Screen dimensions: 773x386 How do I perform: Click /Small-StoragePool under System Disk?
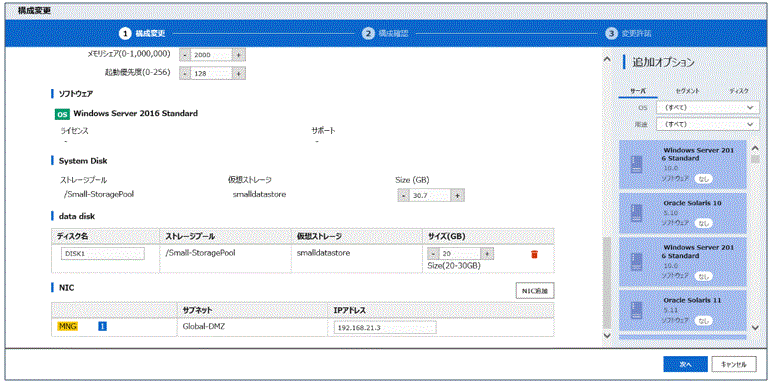pyautogui.click(x=99, y=194)
